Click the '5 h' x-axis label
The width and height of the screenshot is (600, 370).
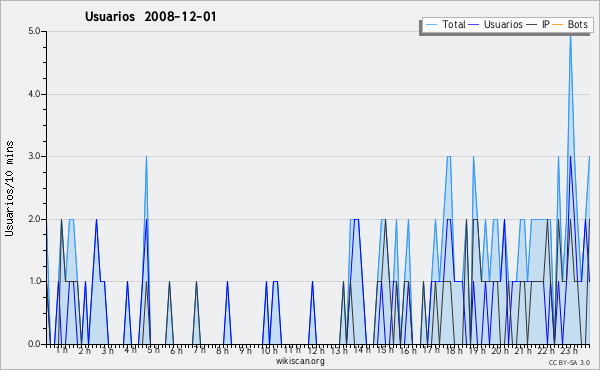[x=153, y=350]
